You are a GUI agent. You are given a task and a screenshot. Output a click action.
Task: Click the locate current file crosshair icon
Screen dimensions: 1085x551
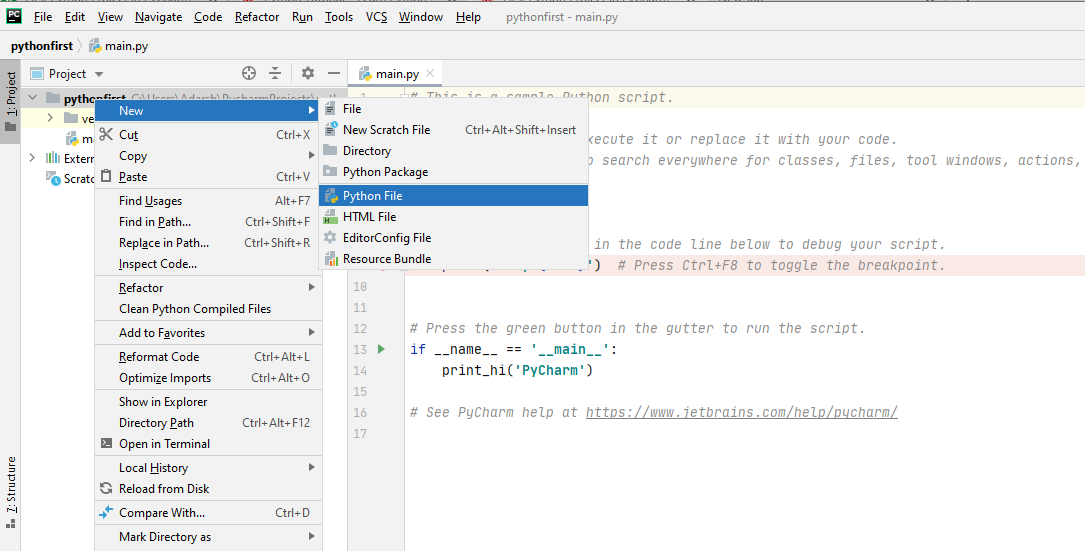pyautogui.click(x=249, y=73)
